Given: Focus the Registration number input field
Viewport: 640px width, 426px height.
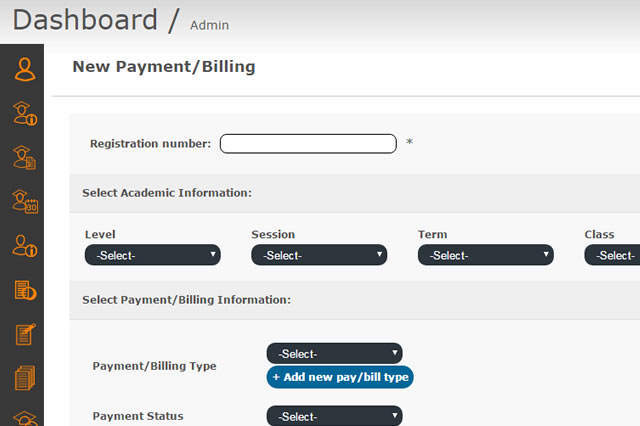Looking at the screenshot, I should click(x=308, y=143).
